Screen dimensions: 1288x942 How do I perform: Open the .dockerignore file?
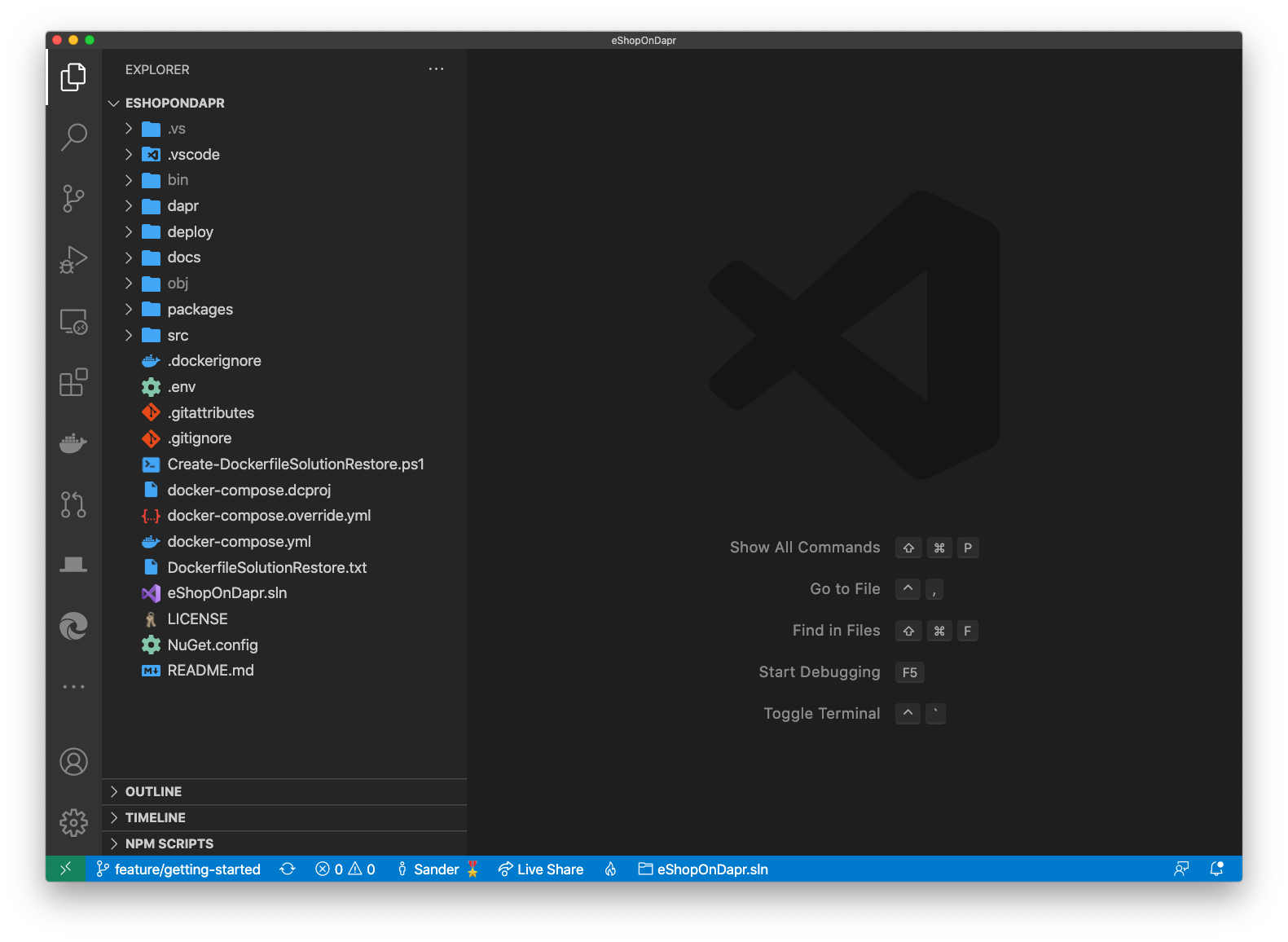[x=284, y=361]
